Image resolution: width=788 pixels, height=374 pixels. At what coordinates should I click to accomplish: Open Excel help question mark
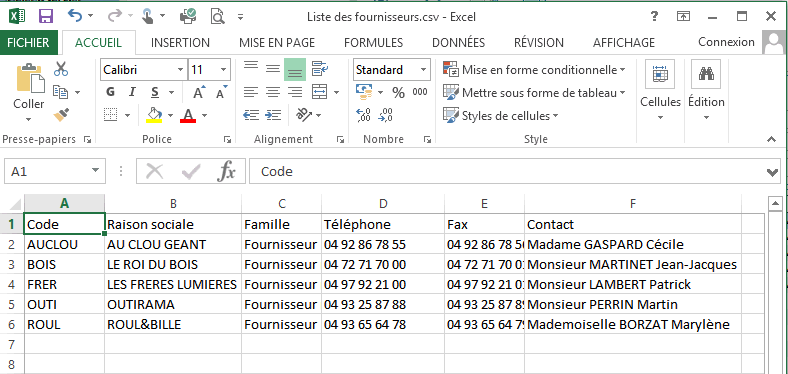[x=654, y=17]
